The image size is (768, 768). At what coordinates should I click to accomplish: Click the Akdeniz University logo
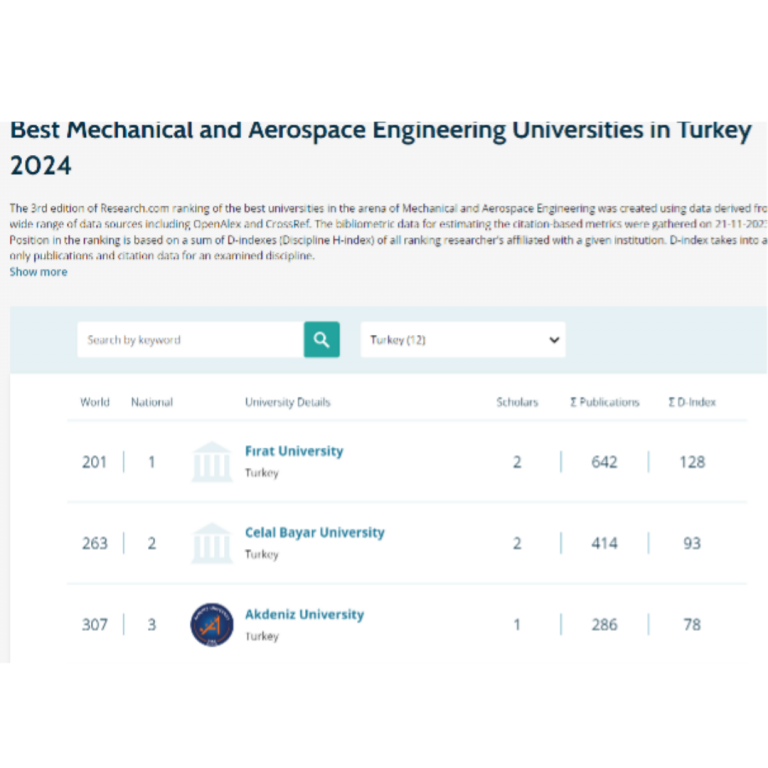click(x=212, y=624)
